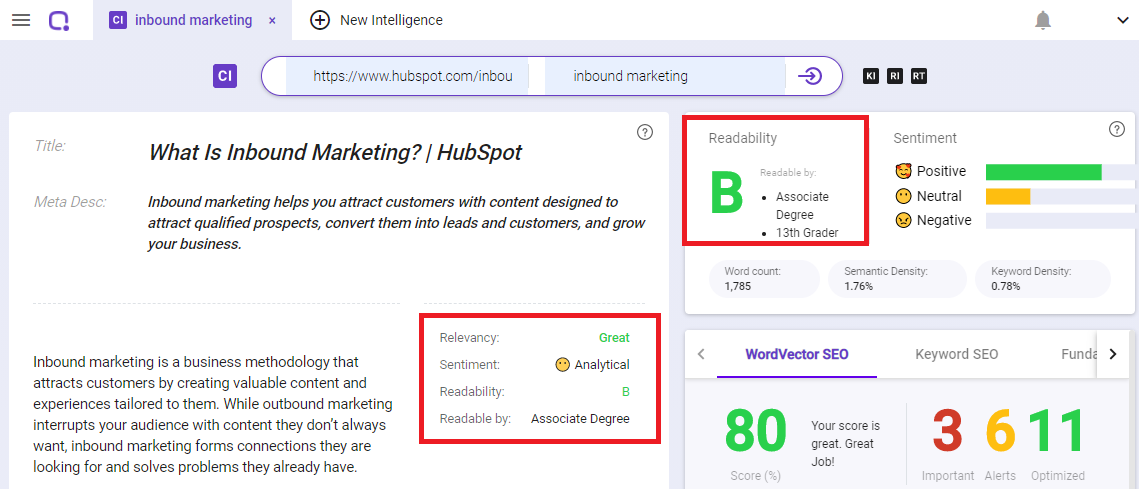Click the 13th Grader bullet

click(x=806, y=233)
